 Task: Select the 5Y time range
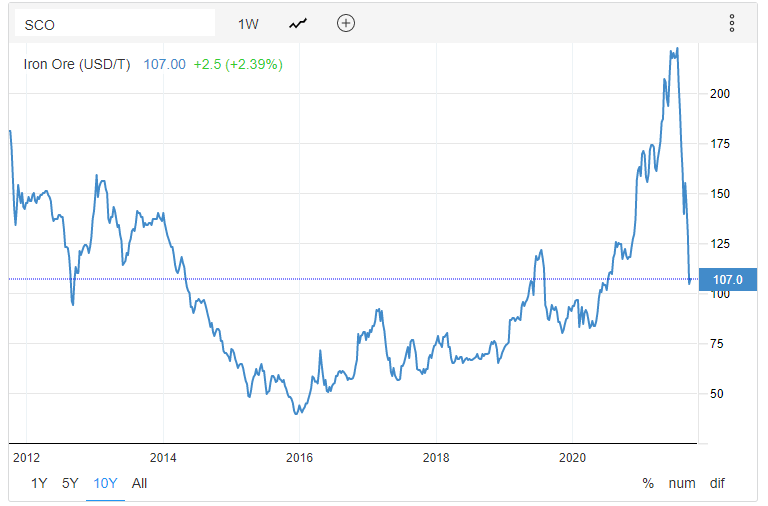pos(70,483)
